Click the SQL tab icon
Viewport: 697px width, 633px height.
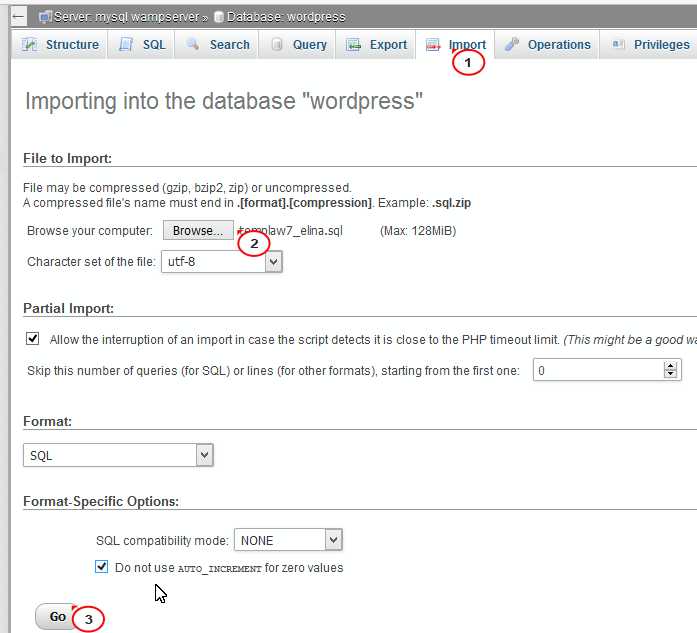point(126,44)
